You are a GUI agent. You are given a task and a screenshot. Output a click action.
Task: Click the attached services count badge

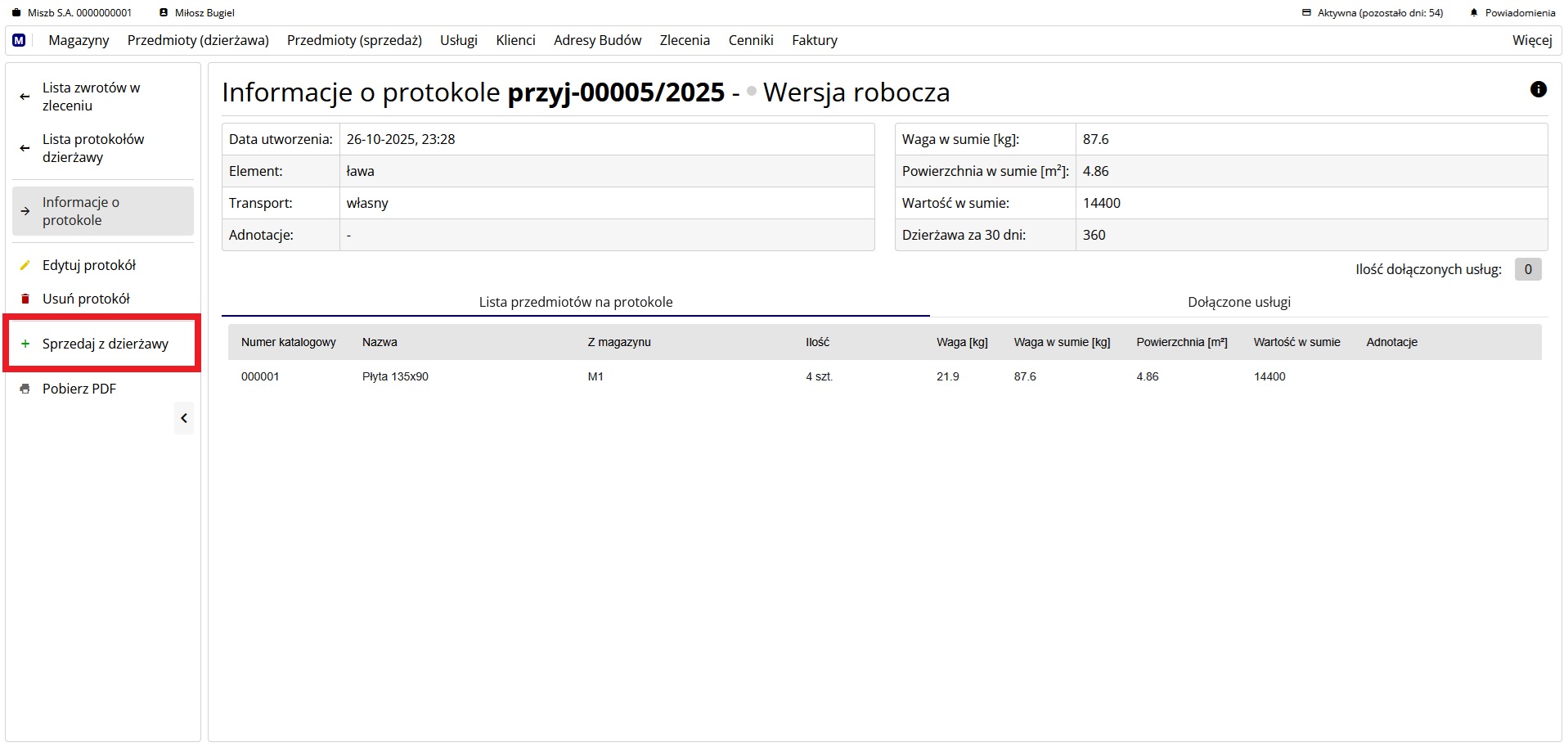pos(1527,269)
